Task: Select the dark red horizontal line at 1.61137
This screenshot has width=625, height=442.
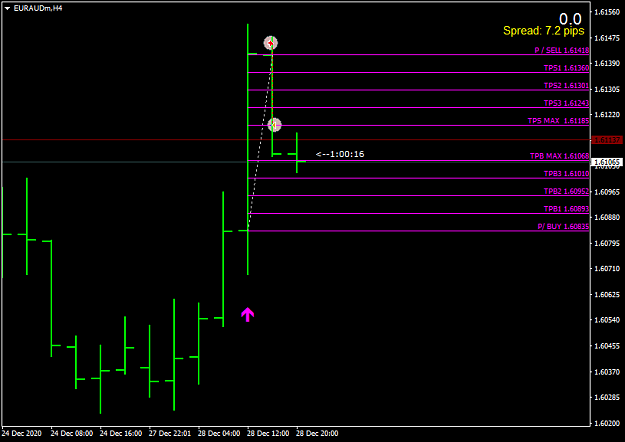Action: click(x=296, y=139)
